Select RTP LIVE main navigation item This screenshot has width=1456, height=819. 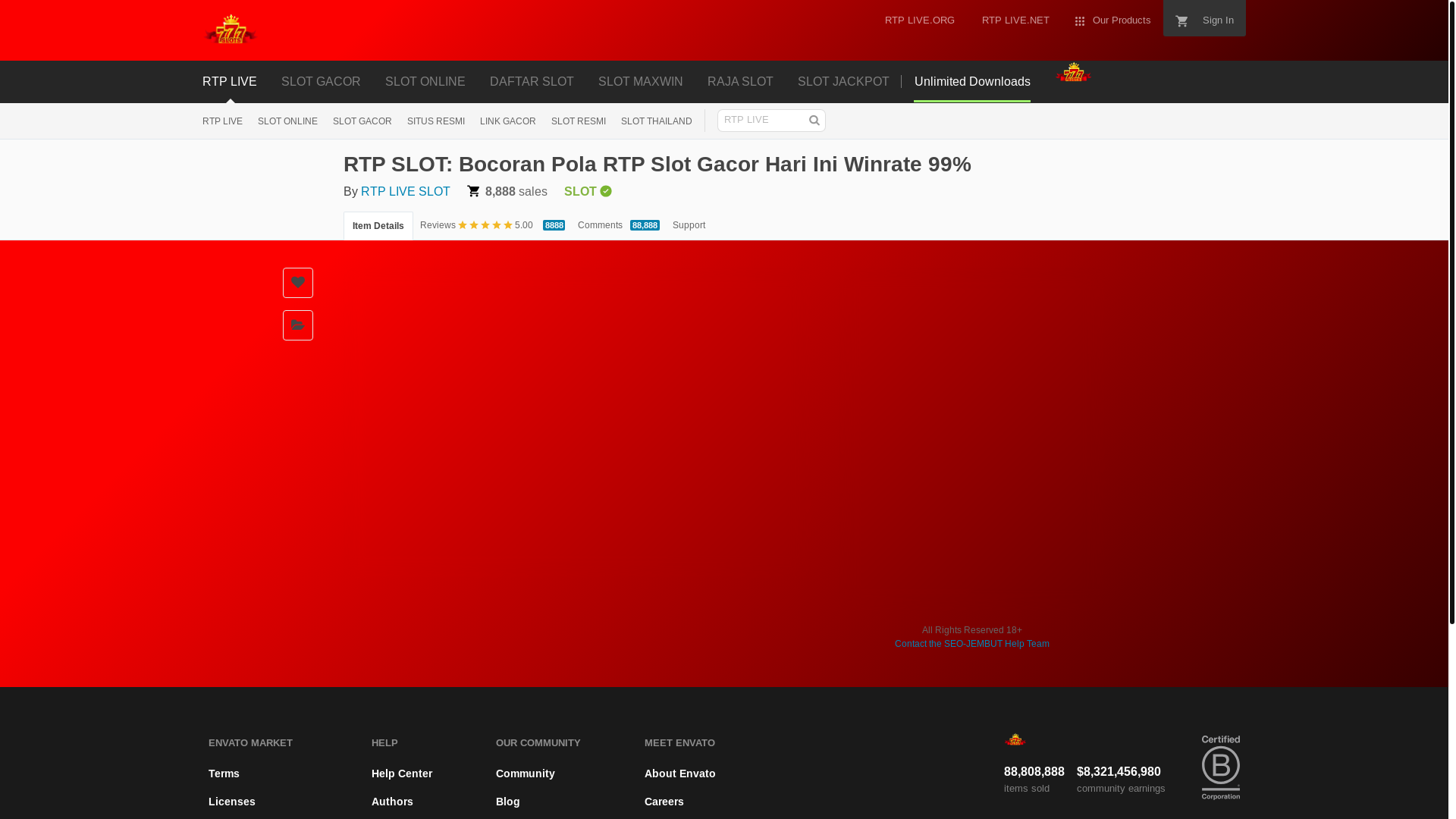[x=230, y=81]
